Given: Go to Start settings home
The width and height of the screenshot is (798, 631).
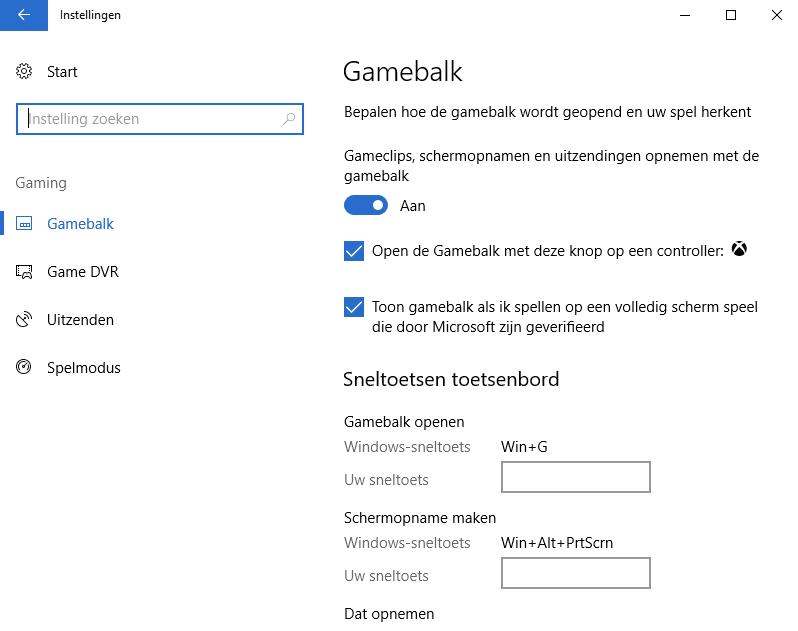Looking at the screenshot, I should pos(62,72).
